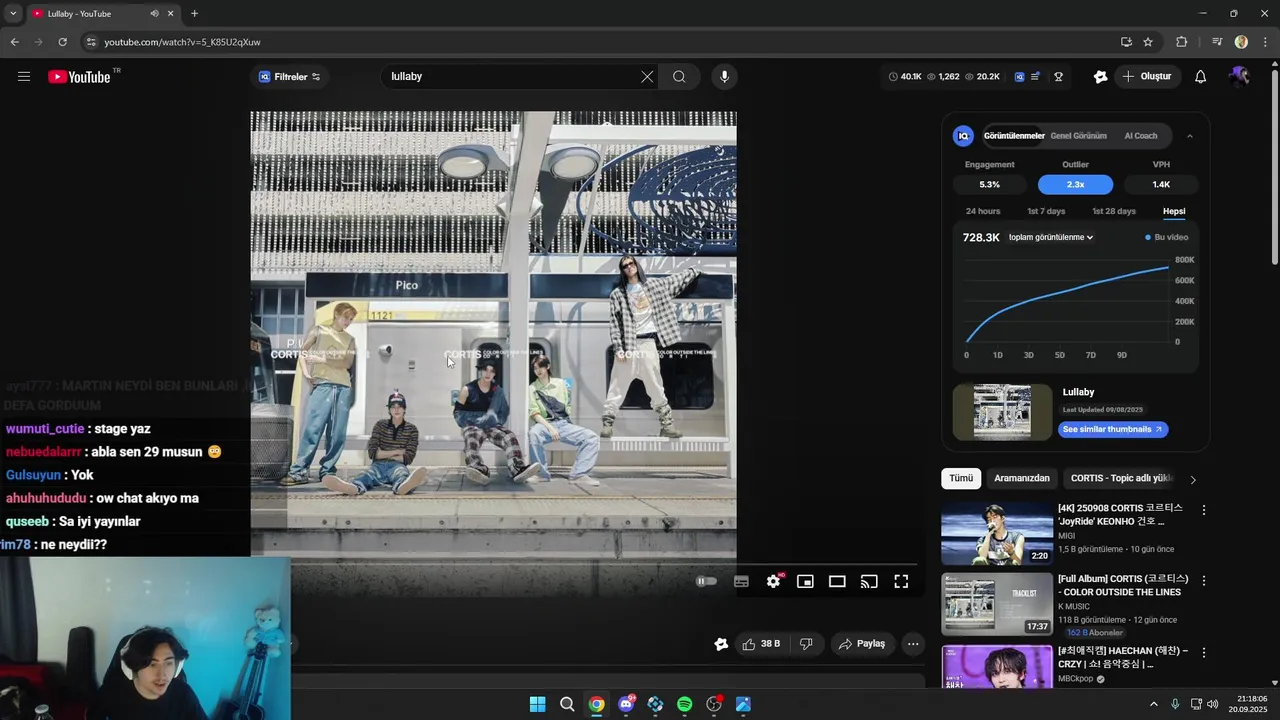Click the Outlier 2.3x pill
Image resolution: width=1280 pixels, height=720 pixels.
coord(1075,184)
